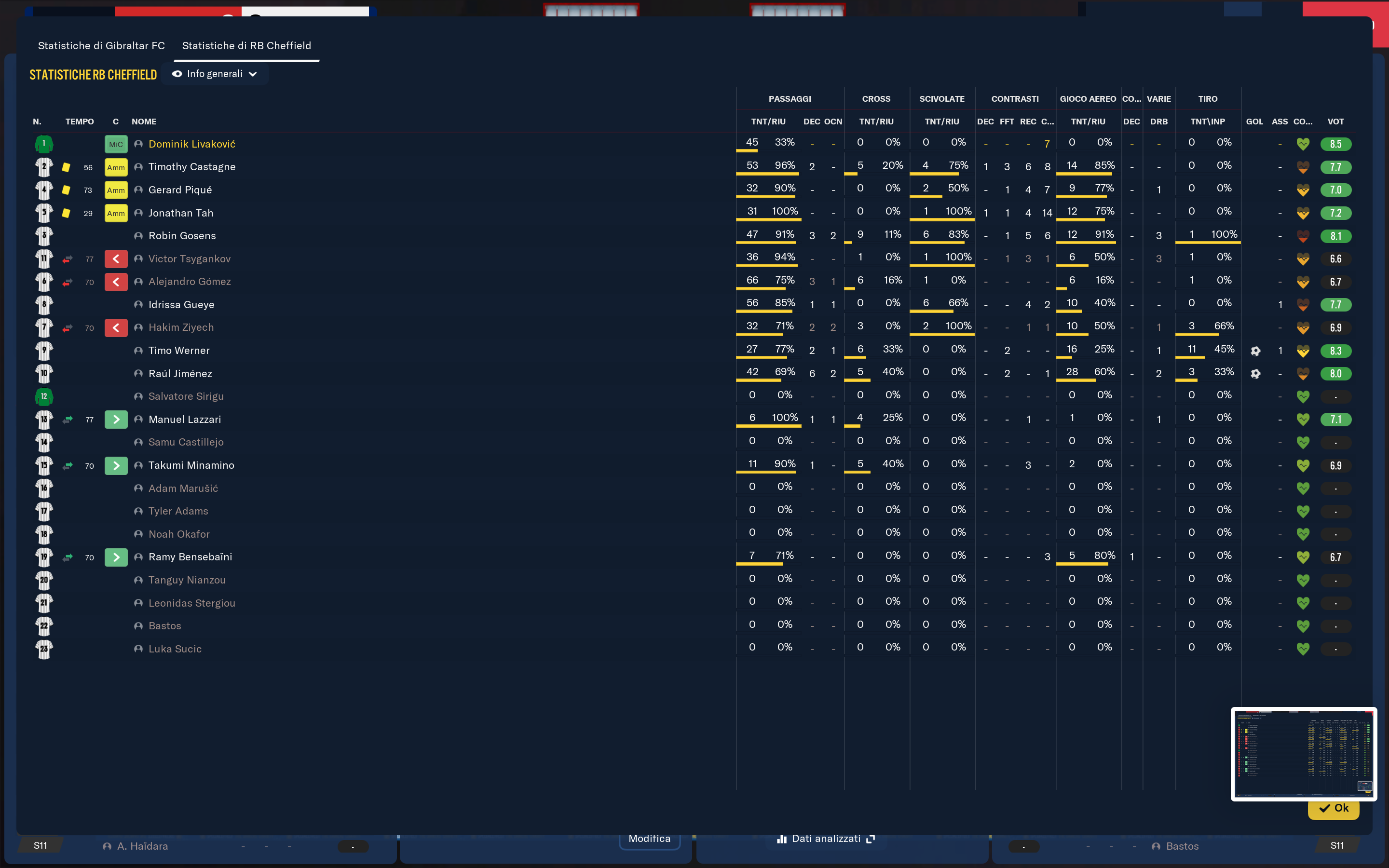The height and width of the screenshot is (868, 1389).
Task: Sort by the NOME column header
Action: pos(144,122)
